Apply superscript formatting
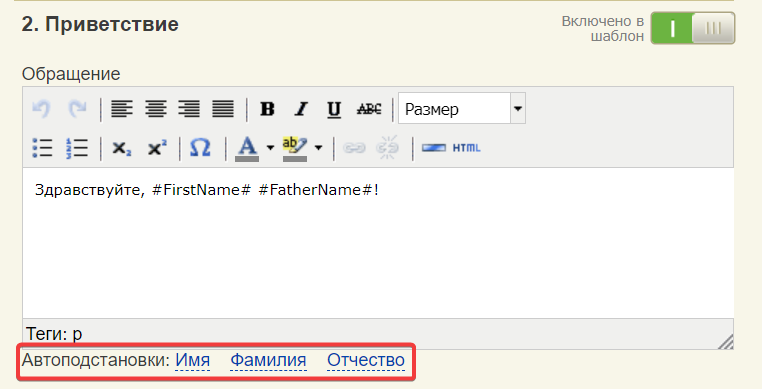762x389 pixels. click(x=156, y=148)
